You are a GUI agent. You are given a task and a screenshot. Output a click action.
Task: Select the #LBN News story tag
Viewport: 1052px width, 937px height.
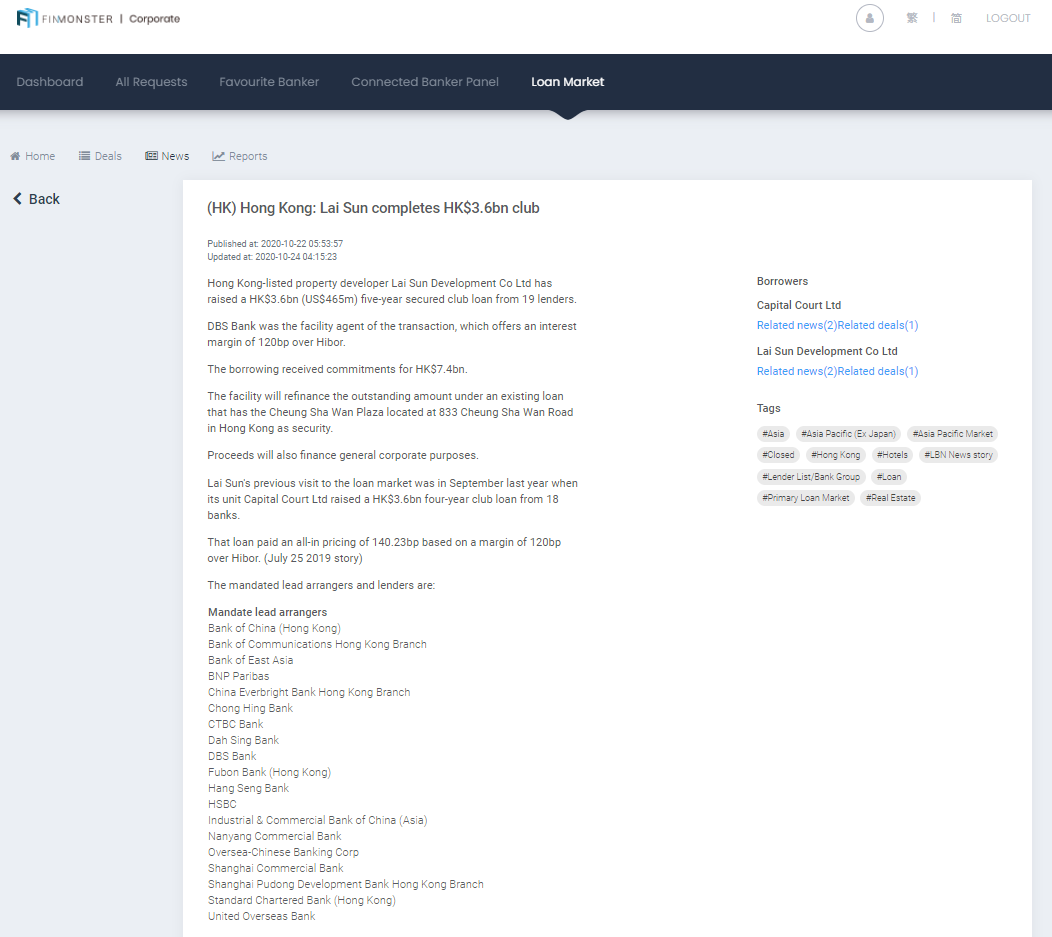958,455
